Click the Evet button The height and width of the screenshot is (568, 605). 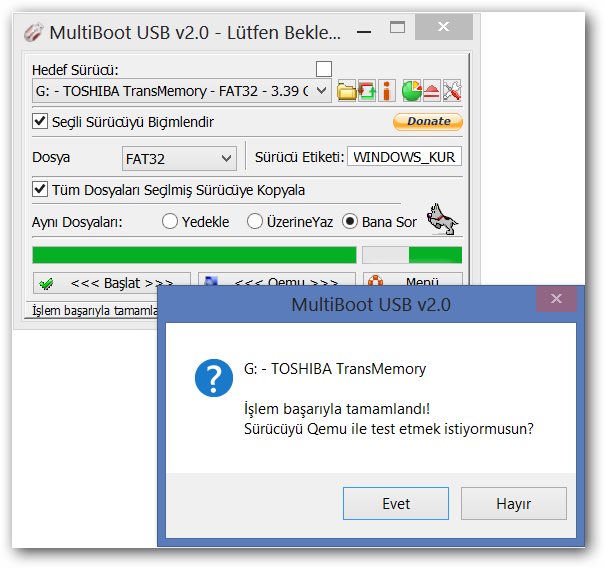click(x=396, y=504)
